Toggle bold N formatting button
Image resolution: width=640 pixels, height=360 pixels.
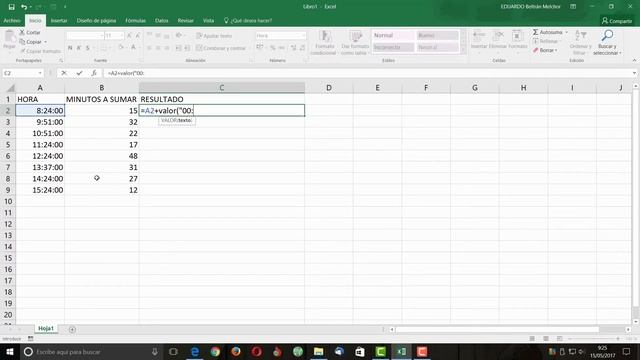[70, 48]
